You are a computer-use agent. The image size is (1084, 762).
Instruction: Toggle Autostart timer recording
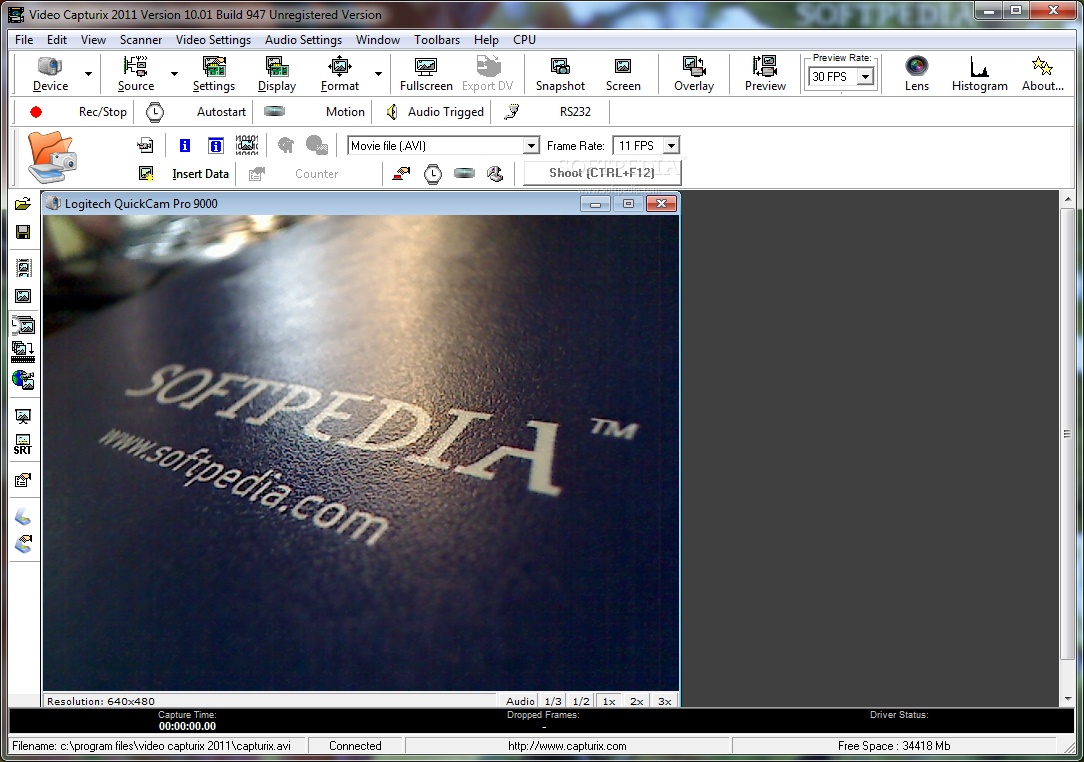click(x=195, y=112)
